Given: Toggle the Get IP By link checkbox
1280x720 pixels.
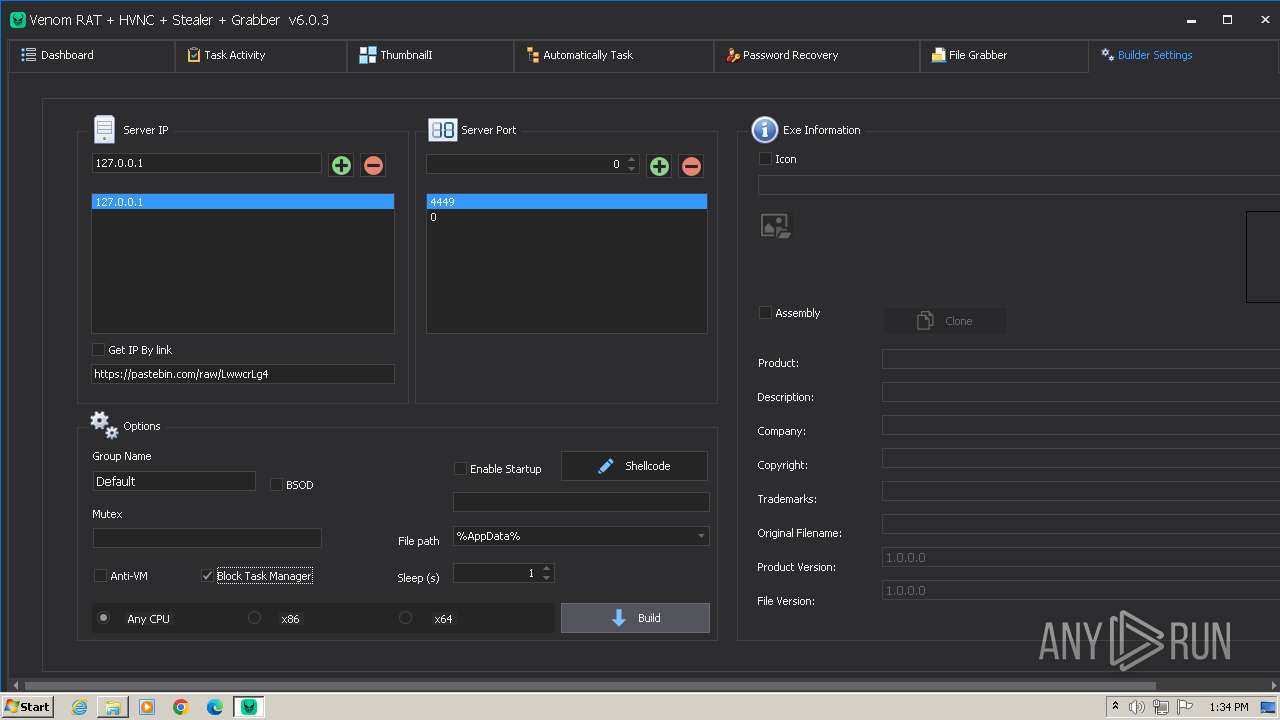Looking at the screenshot, I should [x=98, y=350].
